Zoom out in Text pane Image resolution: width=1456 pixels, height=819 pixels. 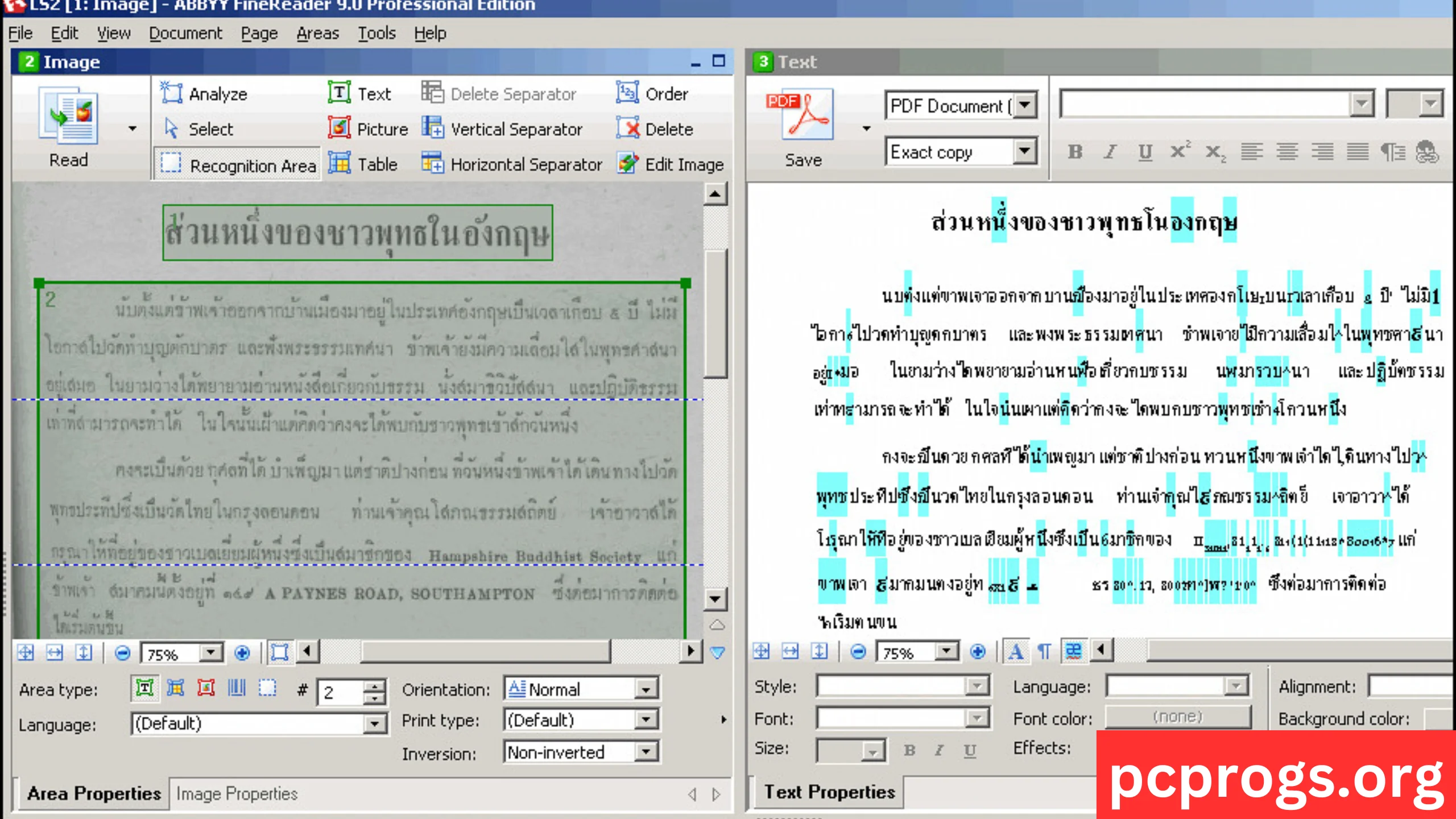(x=858, y=651)
